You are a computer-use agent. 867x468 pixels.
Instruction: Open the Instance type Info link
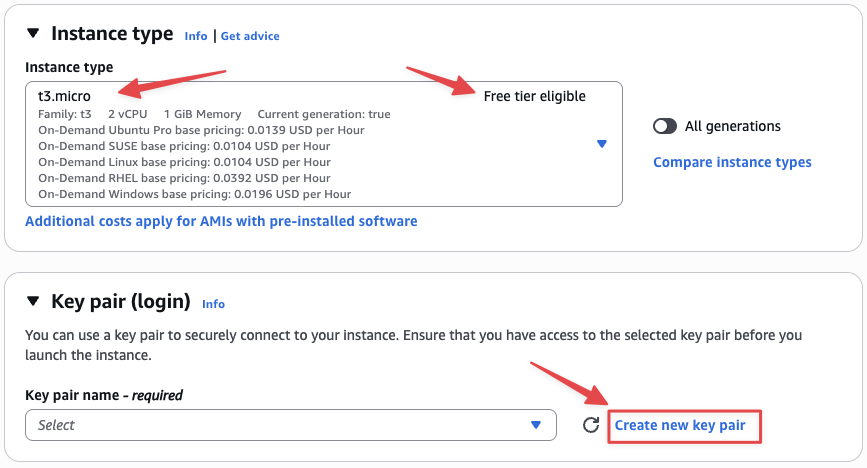(x=196, y=36)
